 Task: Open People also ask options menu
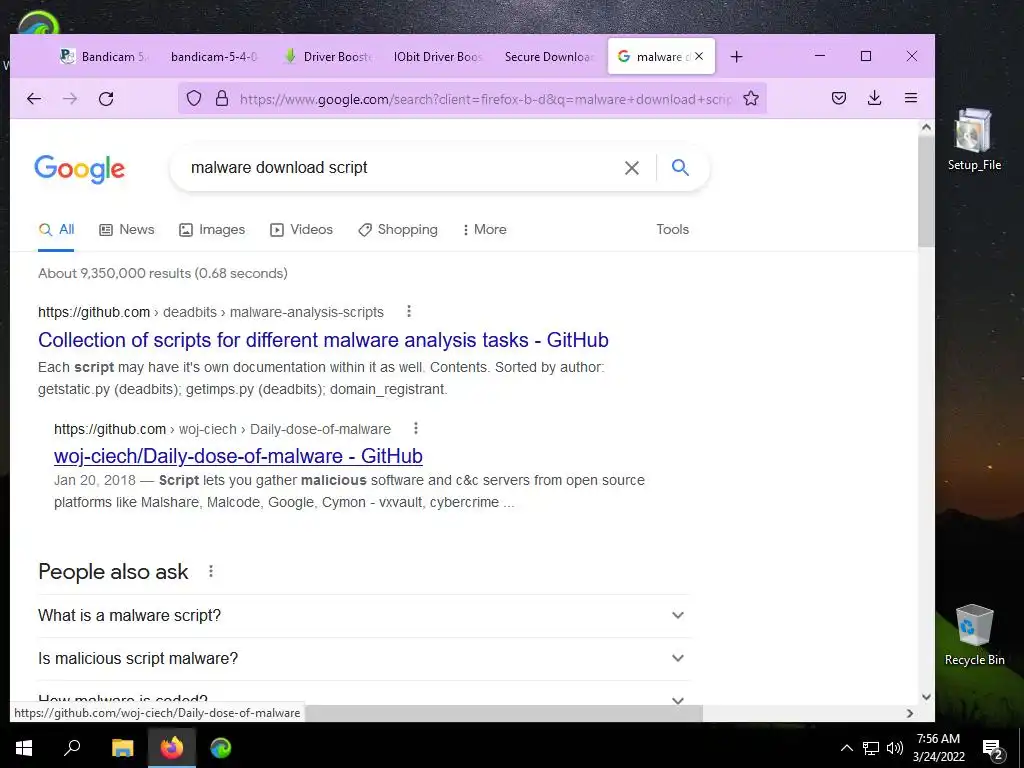click(210, 571)
